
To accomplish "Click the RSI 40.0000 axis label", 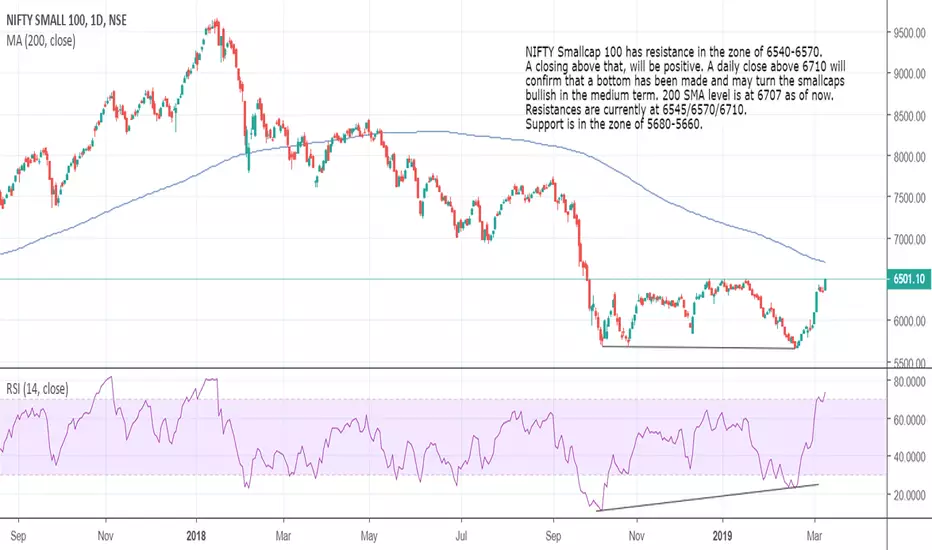I will [x=909, y=457].
